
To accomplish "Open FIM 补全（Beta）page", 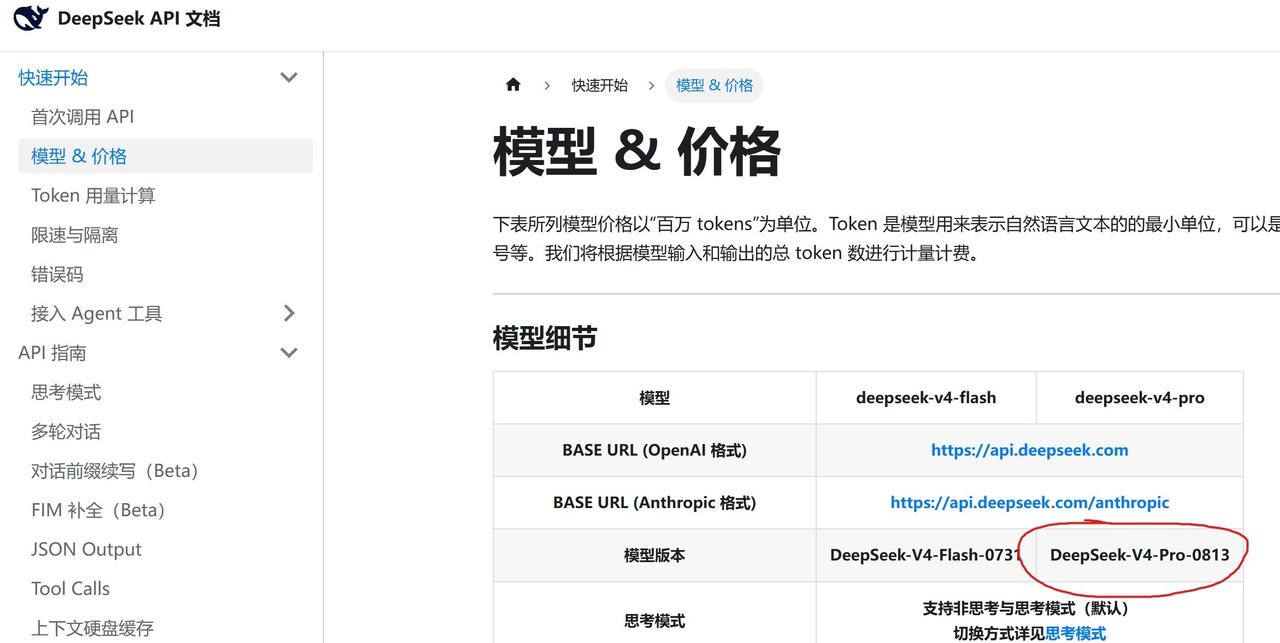I will click(x=98, y=510).
